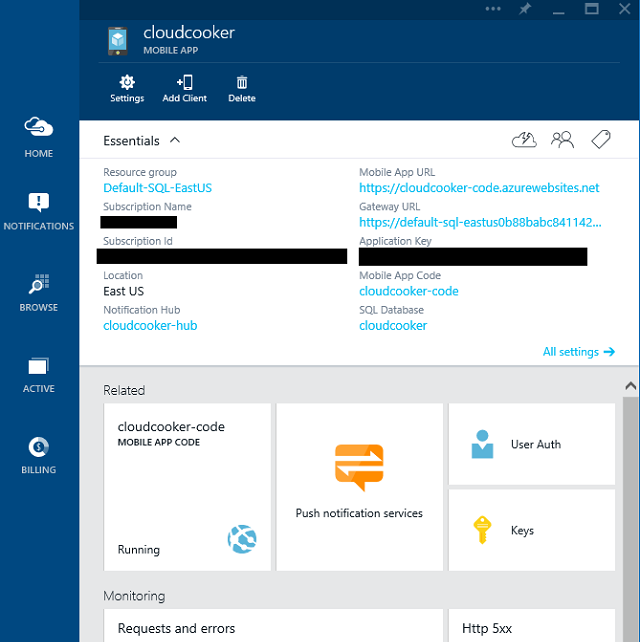Open the cloudcooker-code.azurewebsites.net URL
The width and height of the screenshot is (640, 642).
click(479, 188)
